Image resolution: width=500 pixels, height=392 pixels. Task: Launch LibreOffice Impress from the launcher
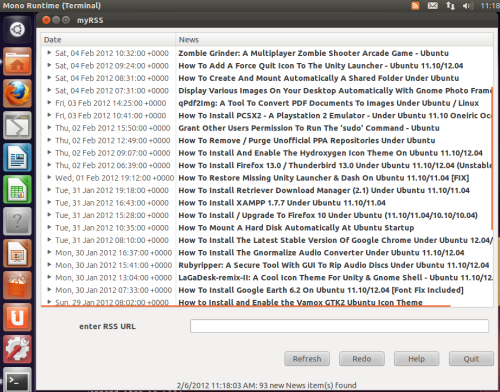point(17,253)
